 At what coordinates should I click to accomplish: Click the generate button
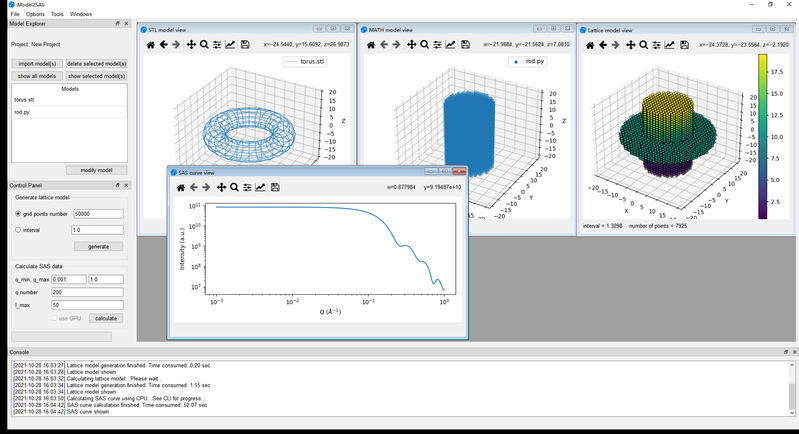[x=98, y=246]
